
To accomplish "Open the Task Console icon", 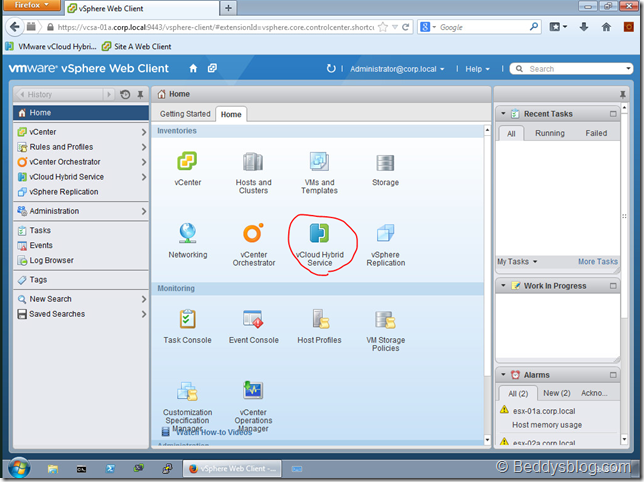I will click(187, 319).
